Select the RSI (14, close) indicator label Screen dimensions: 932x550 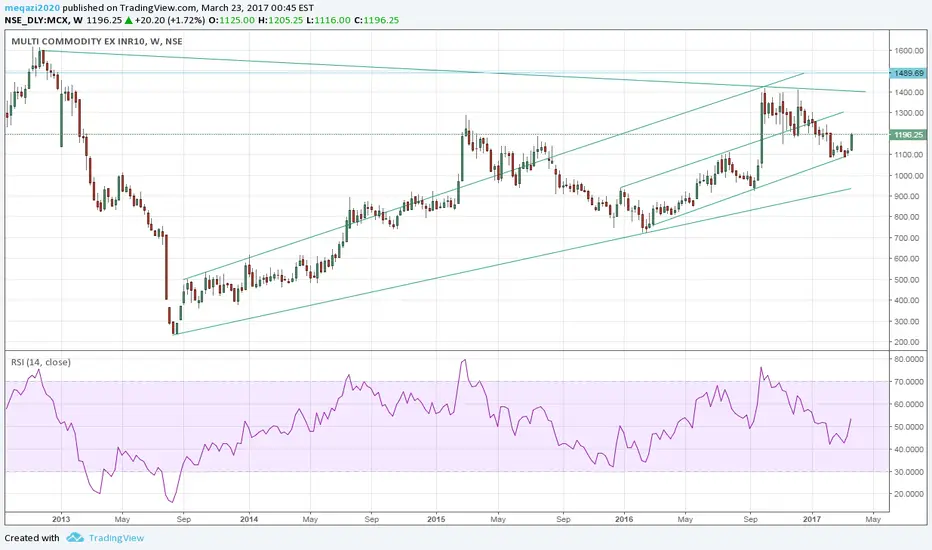tap(41, 362)
